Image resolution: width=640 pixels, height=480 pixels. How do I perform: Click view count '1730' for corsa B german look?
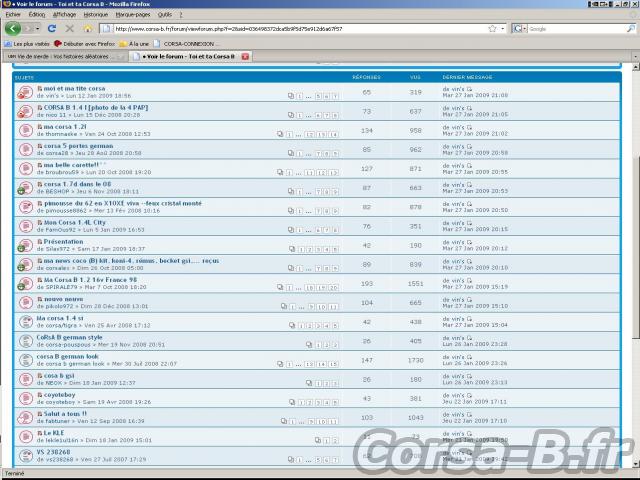point(416,360)
